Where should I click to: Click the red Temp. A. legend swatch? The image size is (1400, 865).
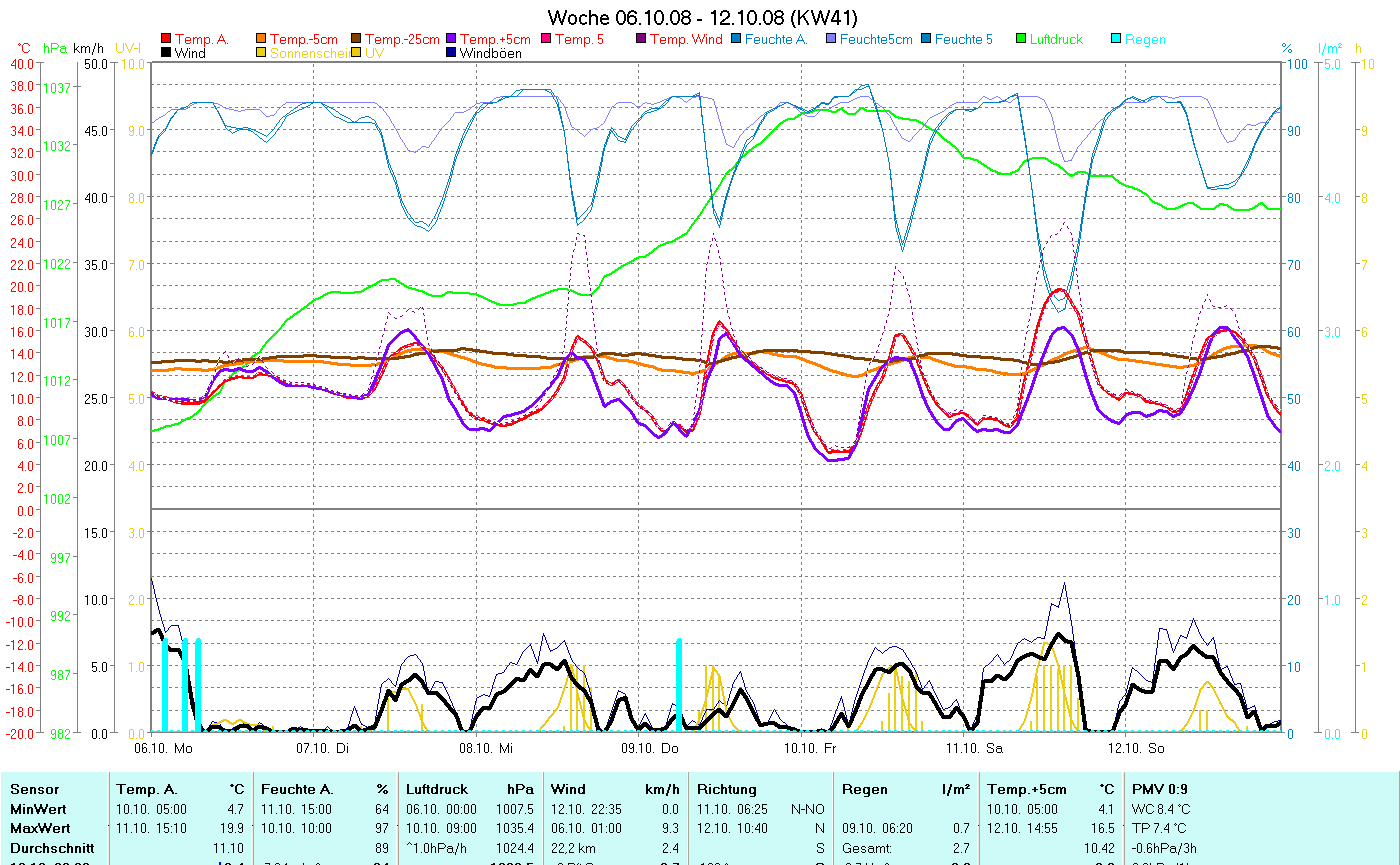(166, 40)
